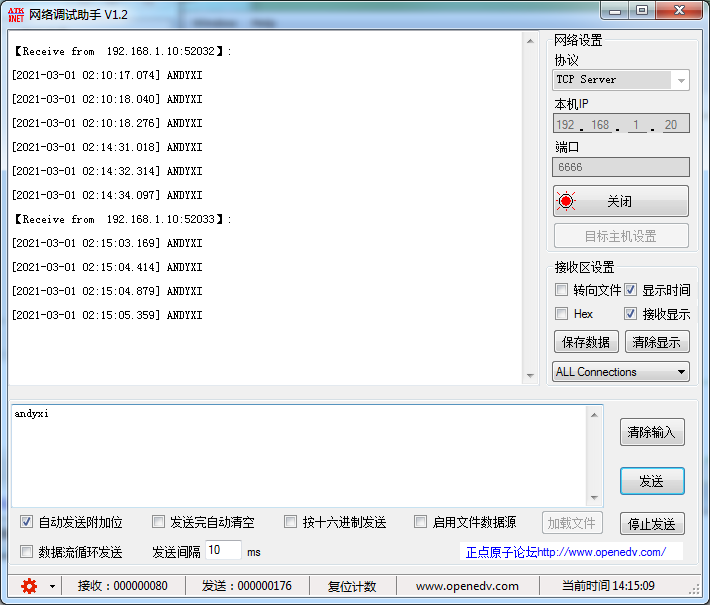This screenshot has height=605, width=710.
Task: Uncheck 自动发送附加位 option
Action: point(26,522)
